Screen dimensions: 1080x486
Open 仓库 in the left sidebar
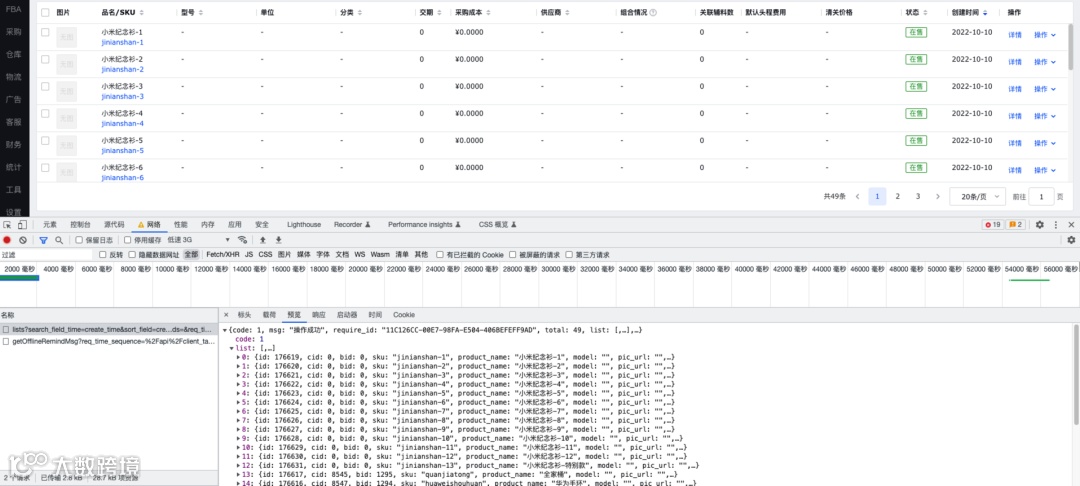click(13, 54)
